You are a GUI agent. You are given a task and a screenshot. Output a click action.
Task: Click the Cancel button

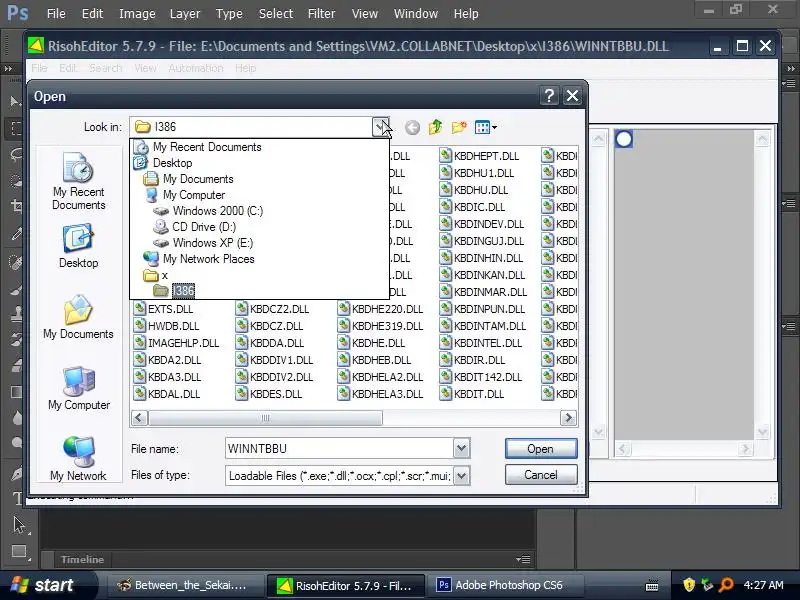pyautogui.click(x=541, y=475)
